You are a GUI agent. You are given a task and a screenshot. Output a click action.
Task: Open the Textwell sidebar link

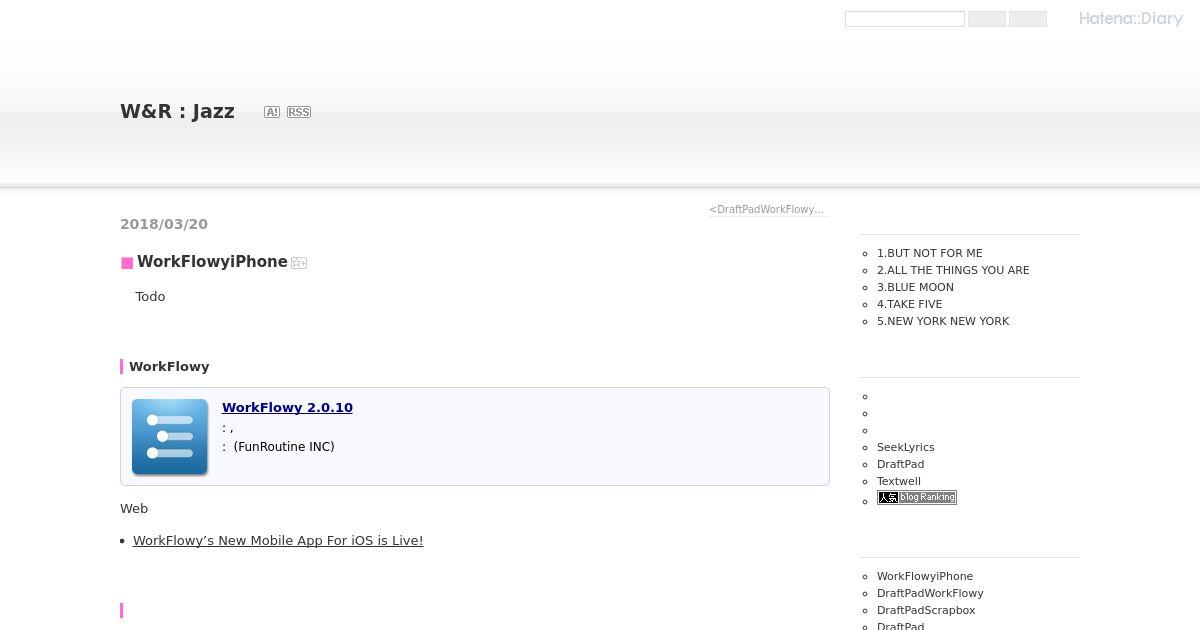(899, 481)
